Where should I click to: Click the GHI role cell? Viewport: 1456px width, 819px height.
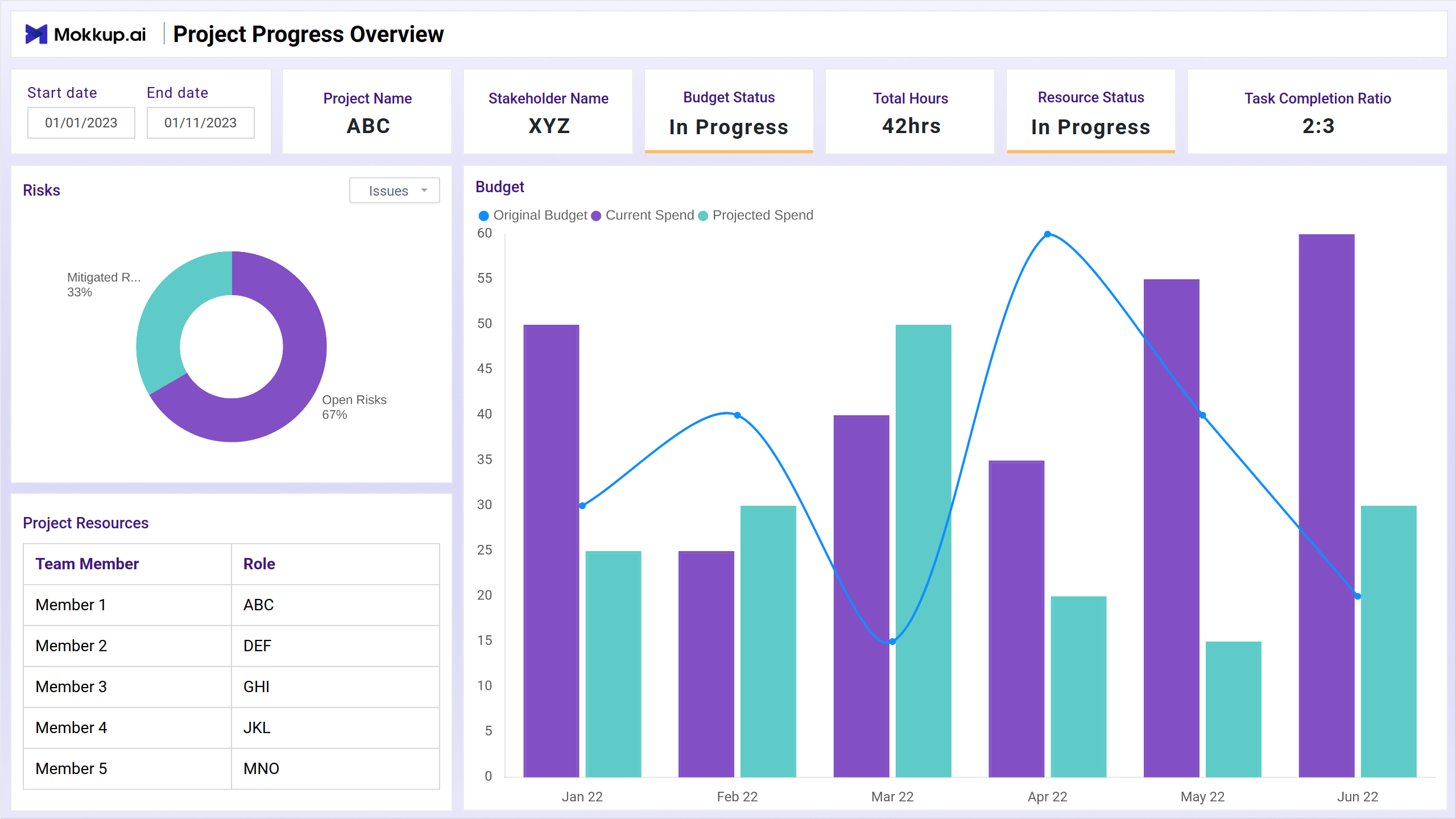click(336, 687)
